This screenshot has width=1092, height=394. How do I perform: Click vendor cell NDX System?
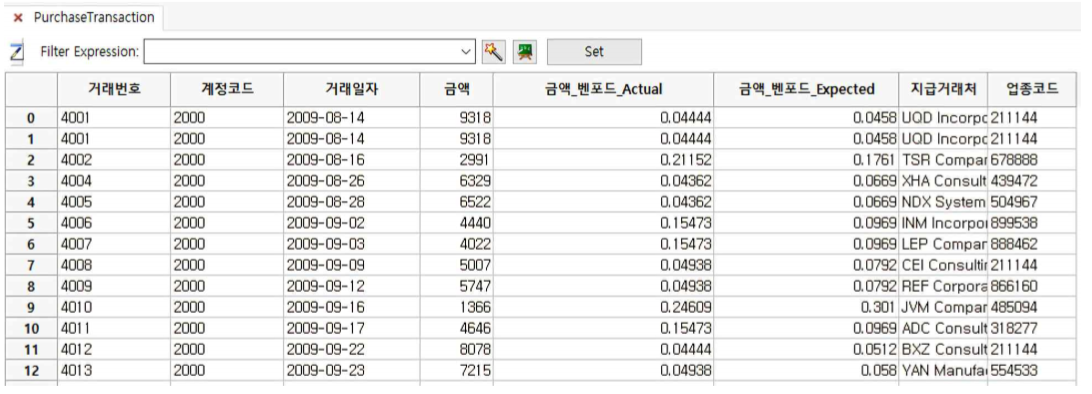[x=944, y=202]
